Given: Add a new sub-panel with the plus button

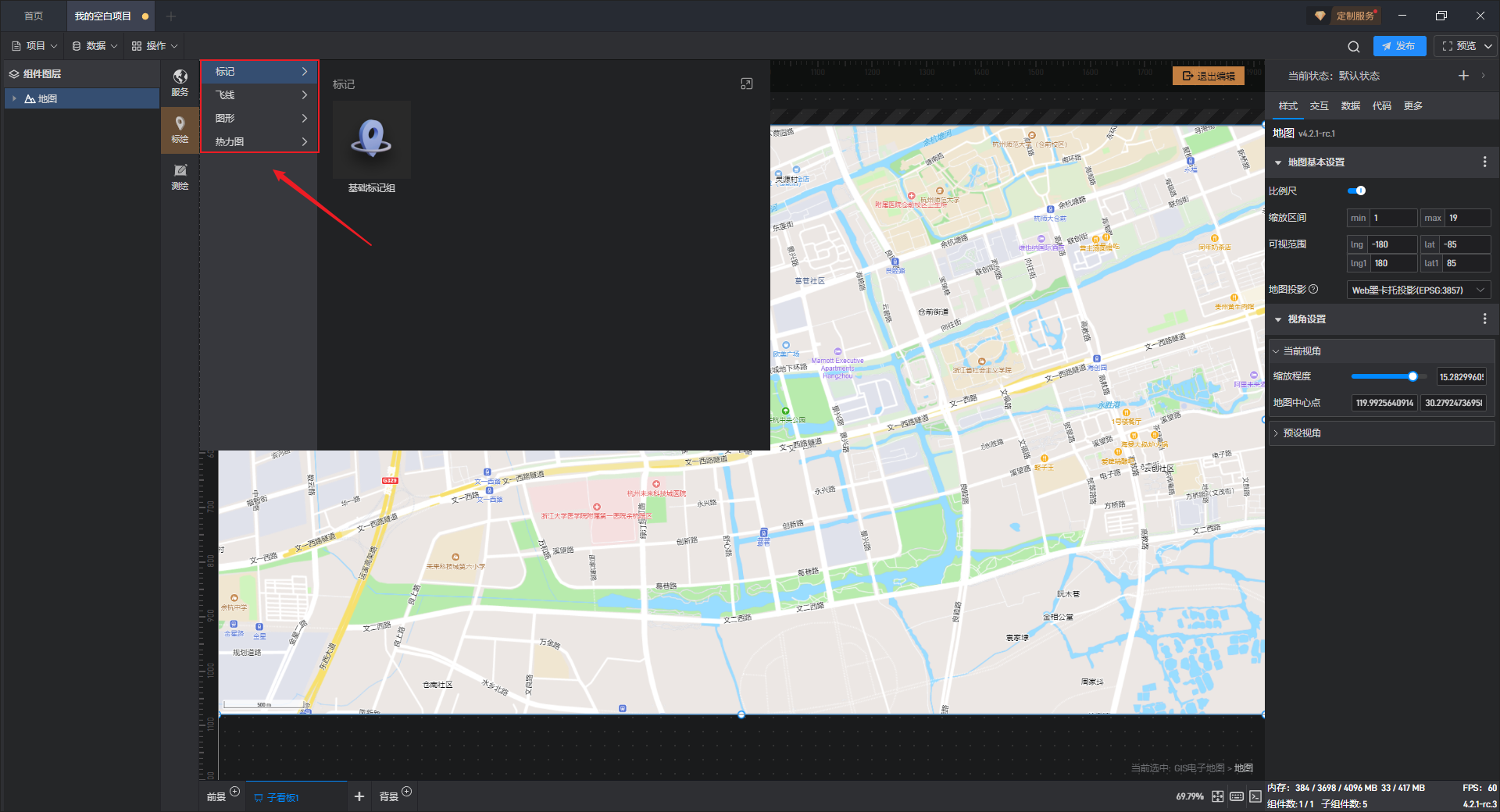Looking at the screenshot, I should pyautogui.click(x=359, y=796).
